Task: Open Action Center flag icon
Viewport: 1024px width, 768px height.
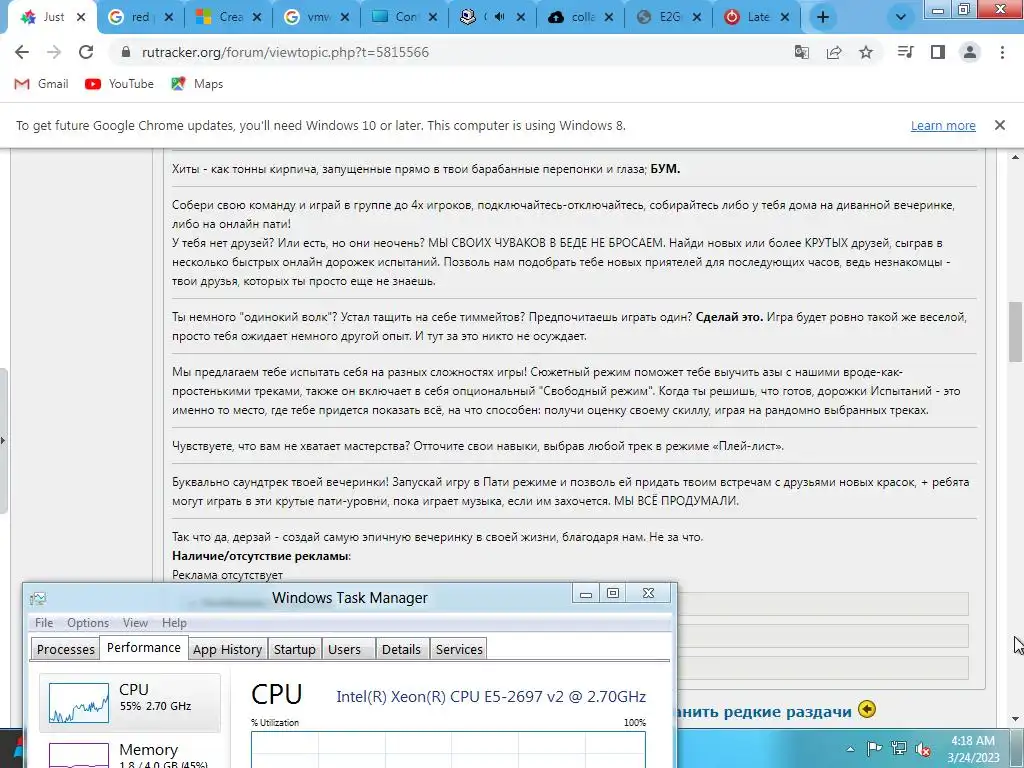Action: pyautogui.click(x=874, y=748)
